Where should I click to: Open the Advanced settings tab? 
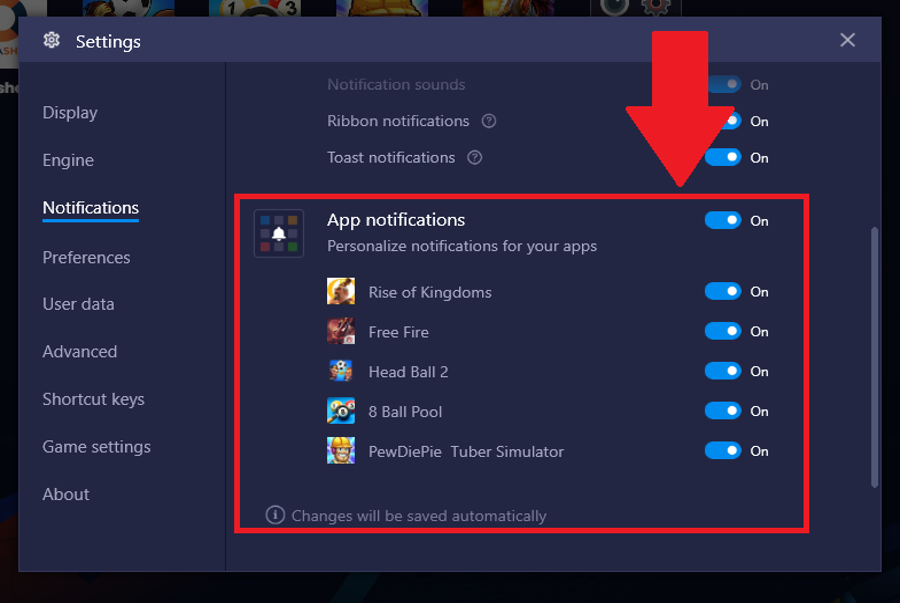80,352
